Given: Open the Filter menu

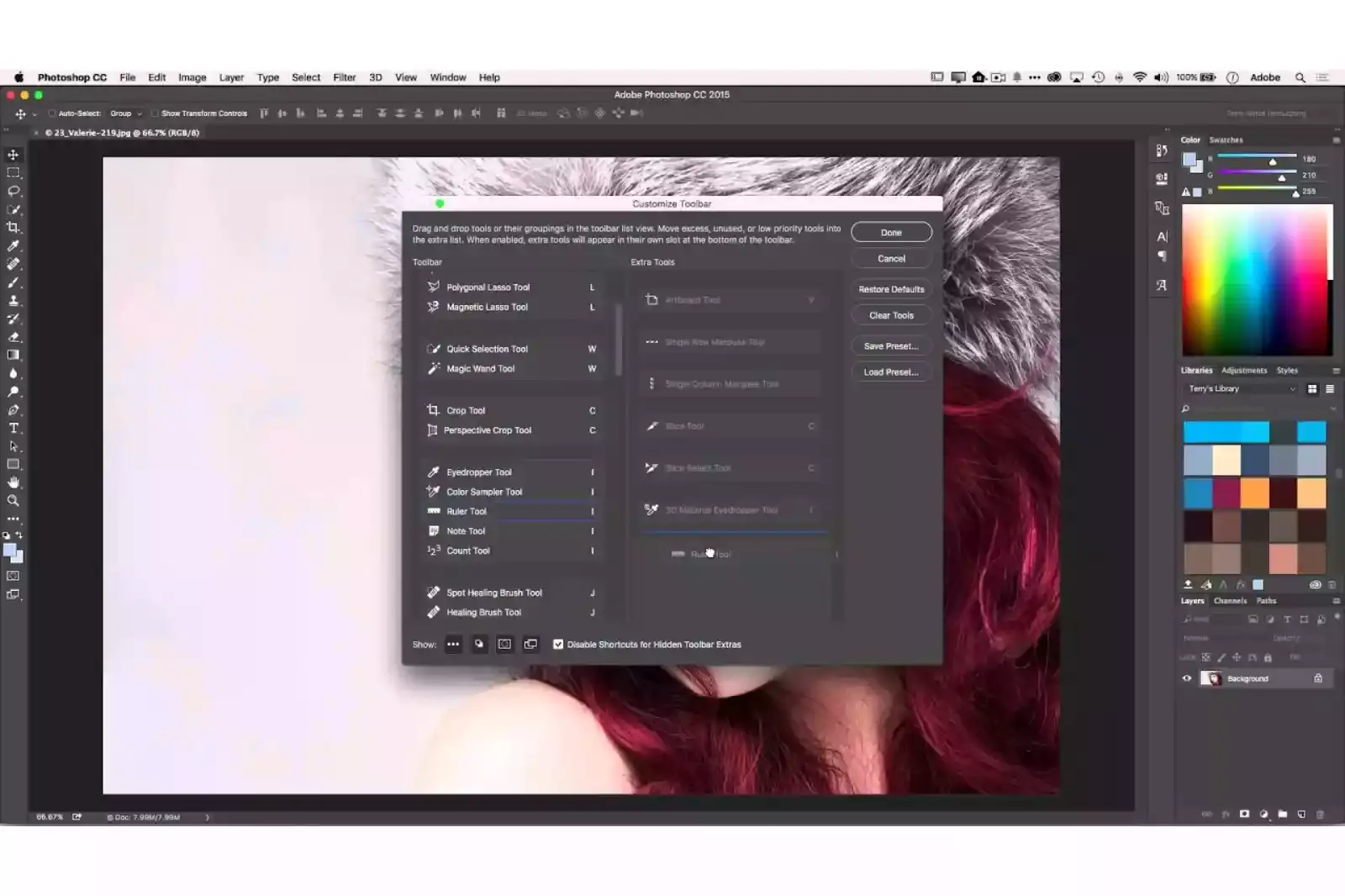Looking at the screenshot, I should coord(344,76).
